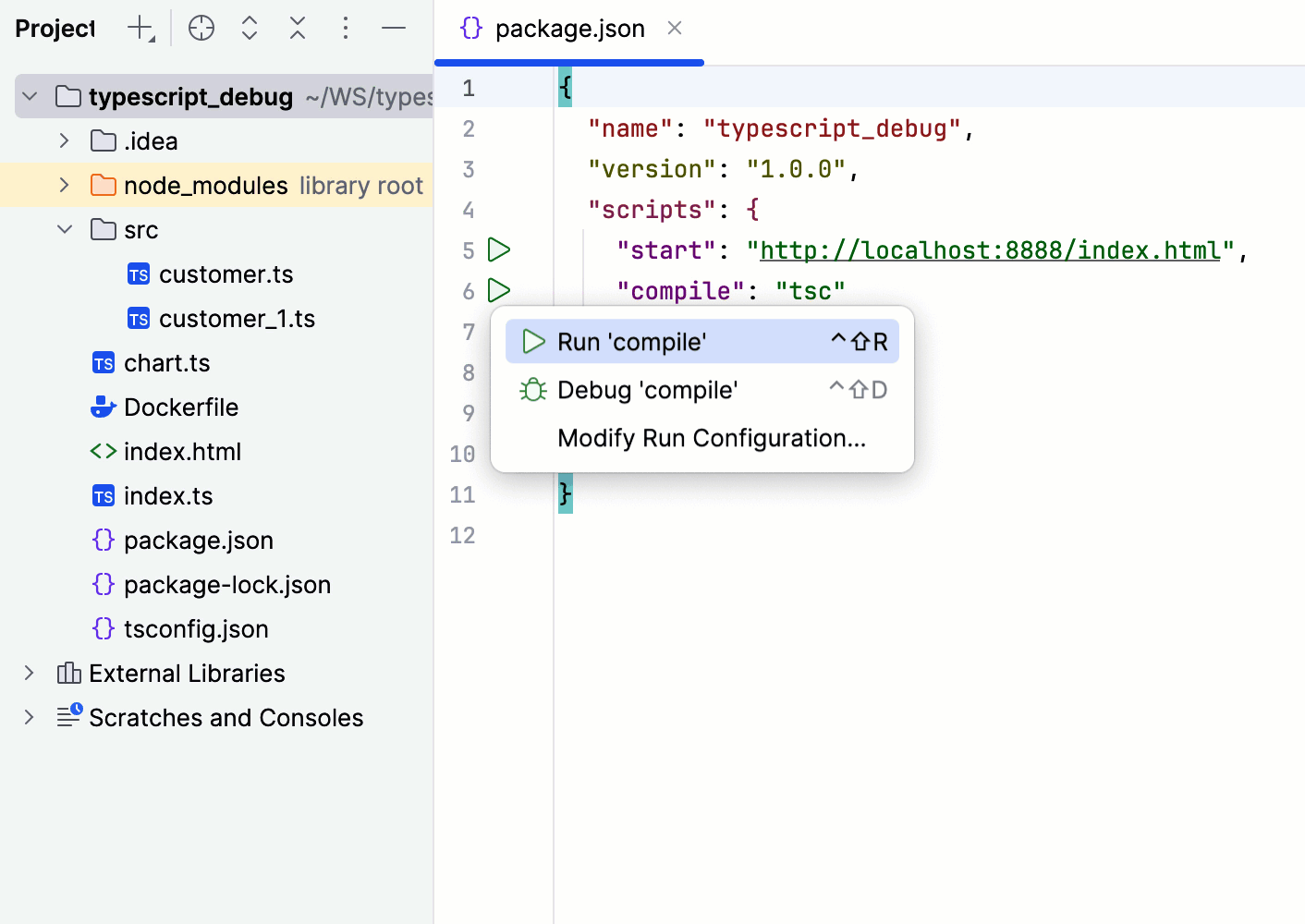Expand External Libraries
The height and width of the screenshot is (924, 1305).
click(x=28, y=673)
